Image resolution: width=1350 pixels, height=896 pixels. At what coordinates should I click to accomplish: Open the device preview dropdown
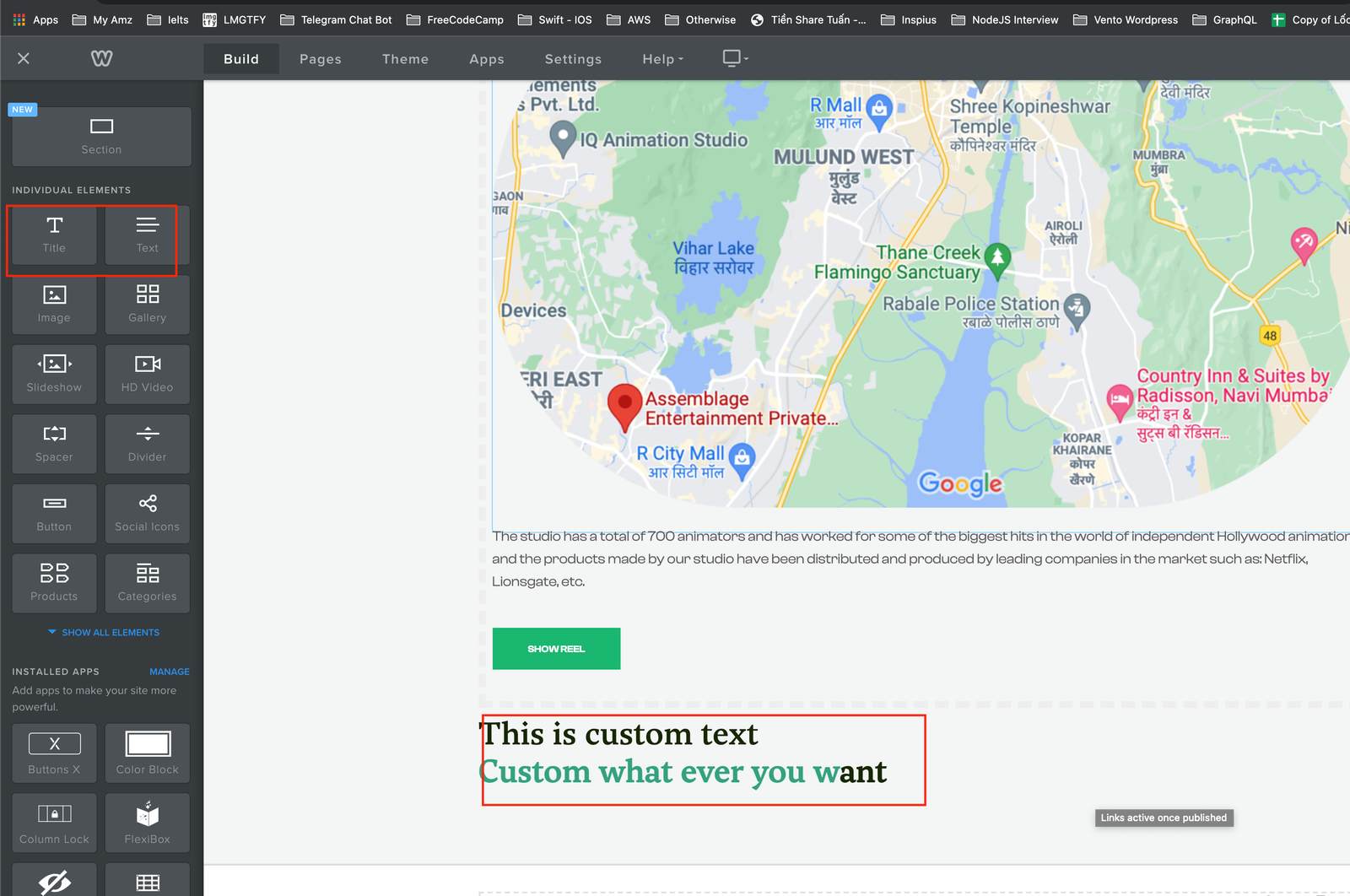[x=732, y=58]
